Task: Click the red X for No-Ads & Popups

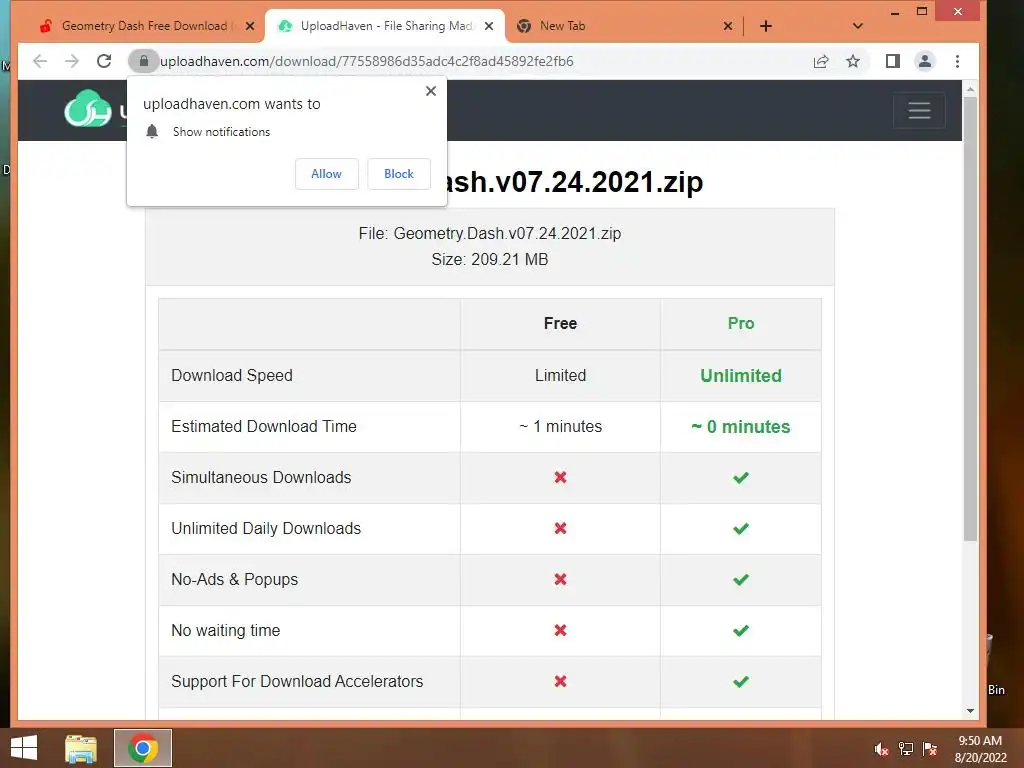Action: point(560,579)
